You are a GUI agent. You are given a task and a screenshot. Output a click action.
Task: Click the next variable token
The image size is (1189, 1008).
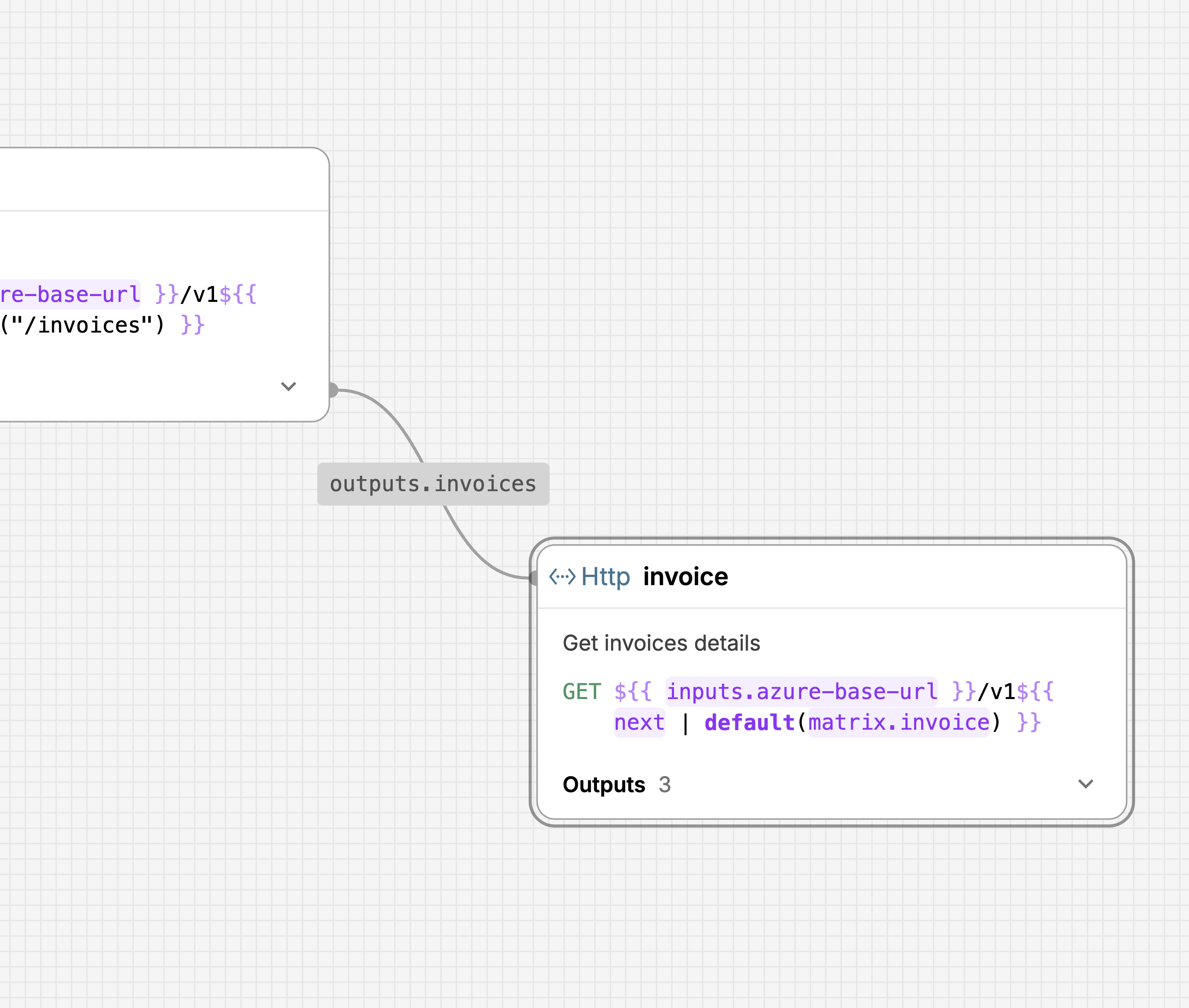[x=639, y=722]
